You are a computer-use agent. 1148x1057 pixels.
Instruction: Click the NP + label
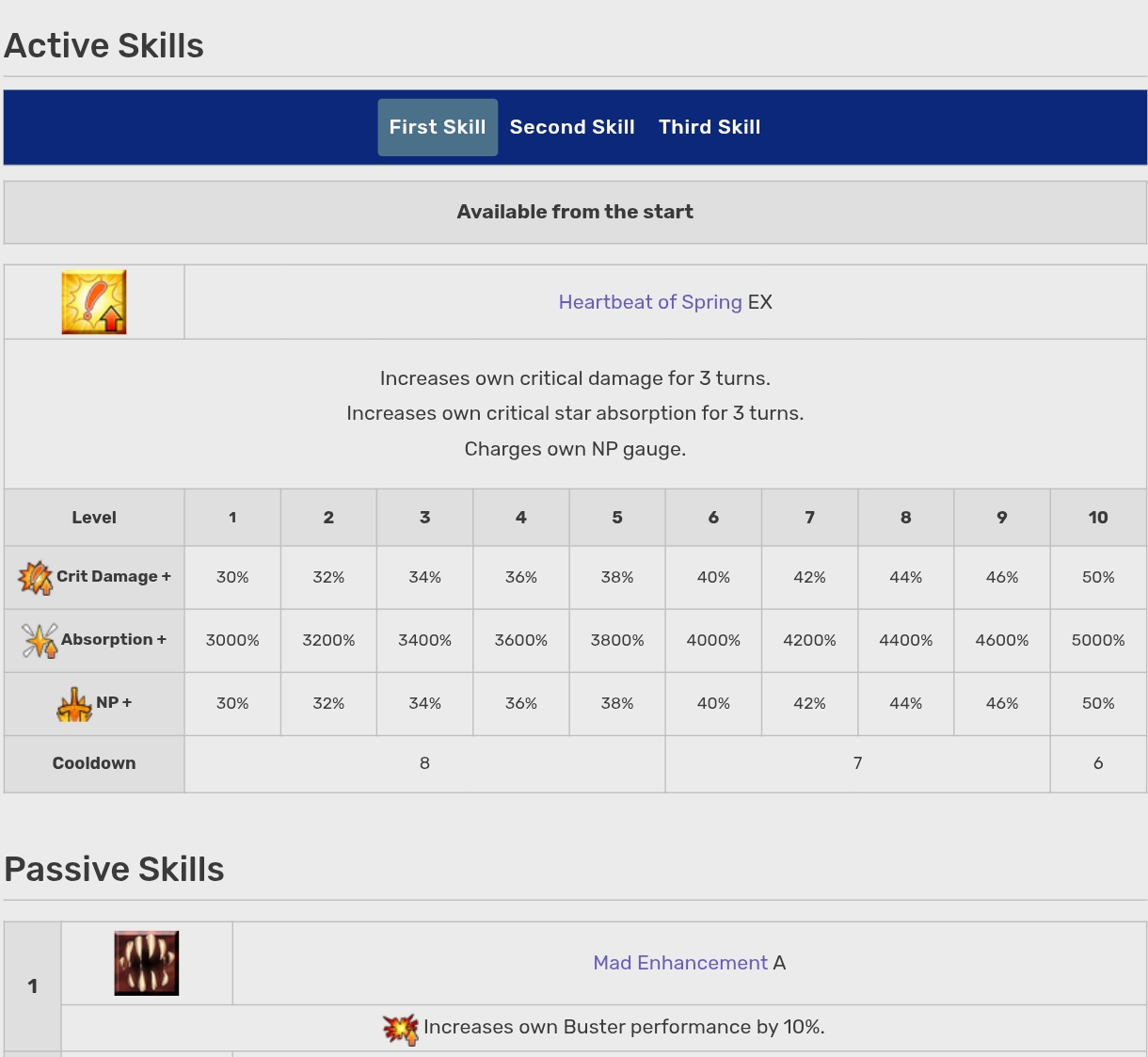[114, 702]
